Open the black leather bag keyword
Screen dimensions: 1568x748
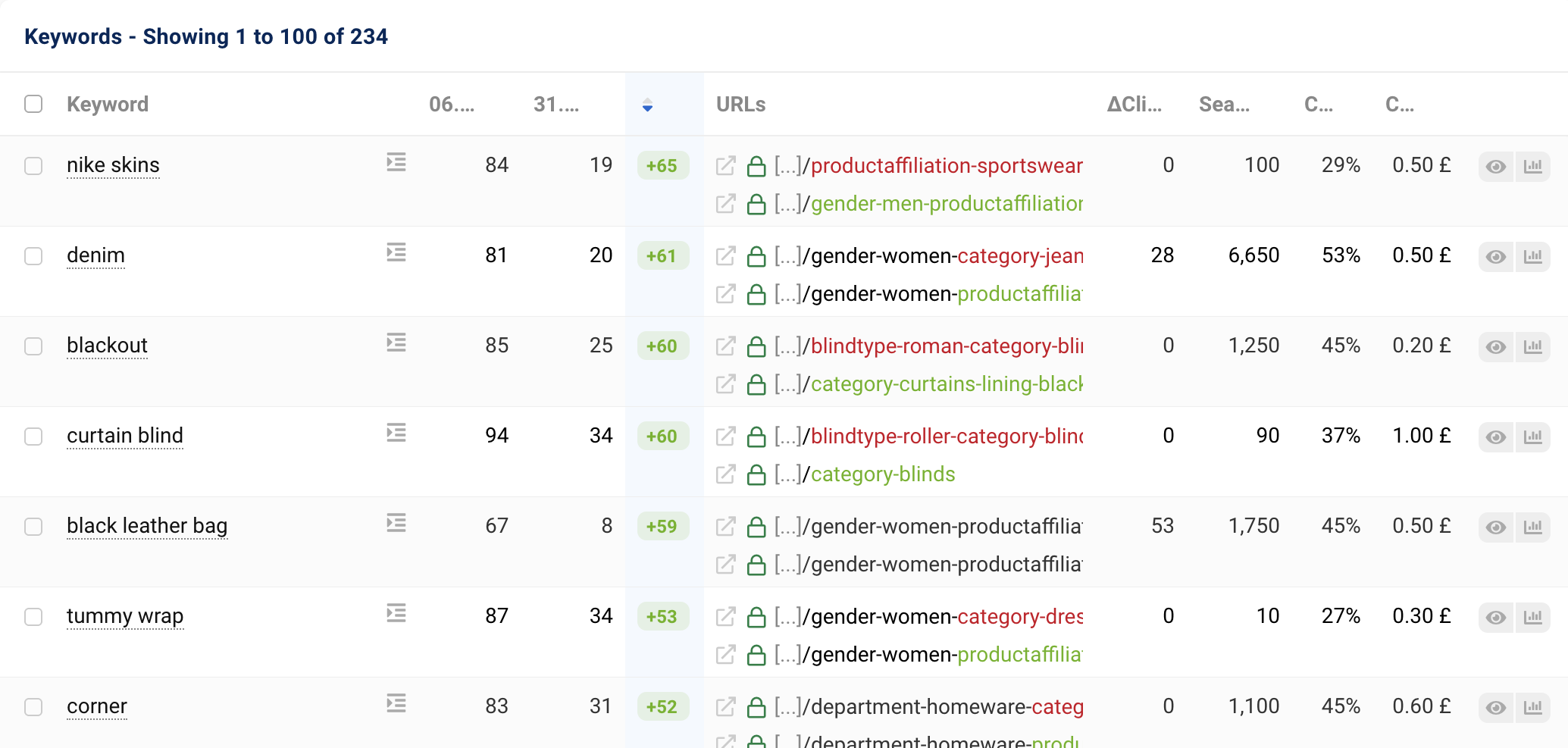[147, 526]
